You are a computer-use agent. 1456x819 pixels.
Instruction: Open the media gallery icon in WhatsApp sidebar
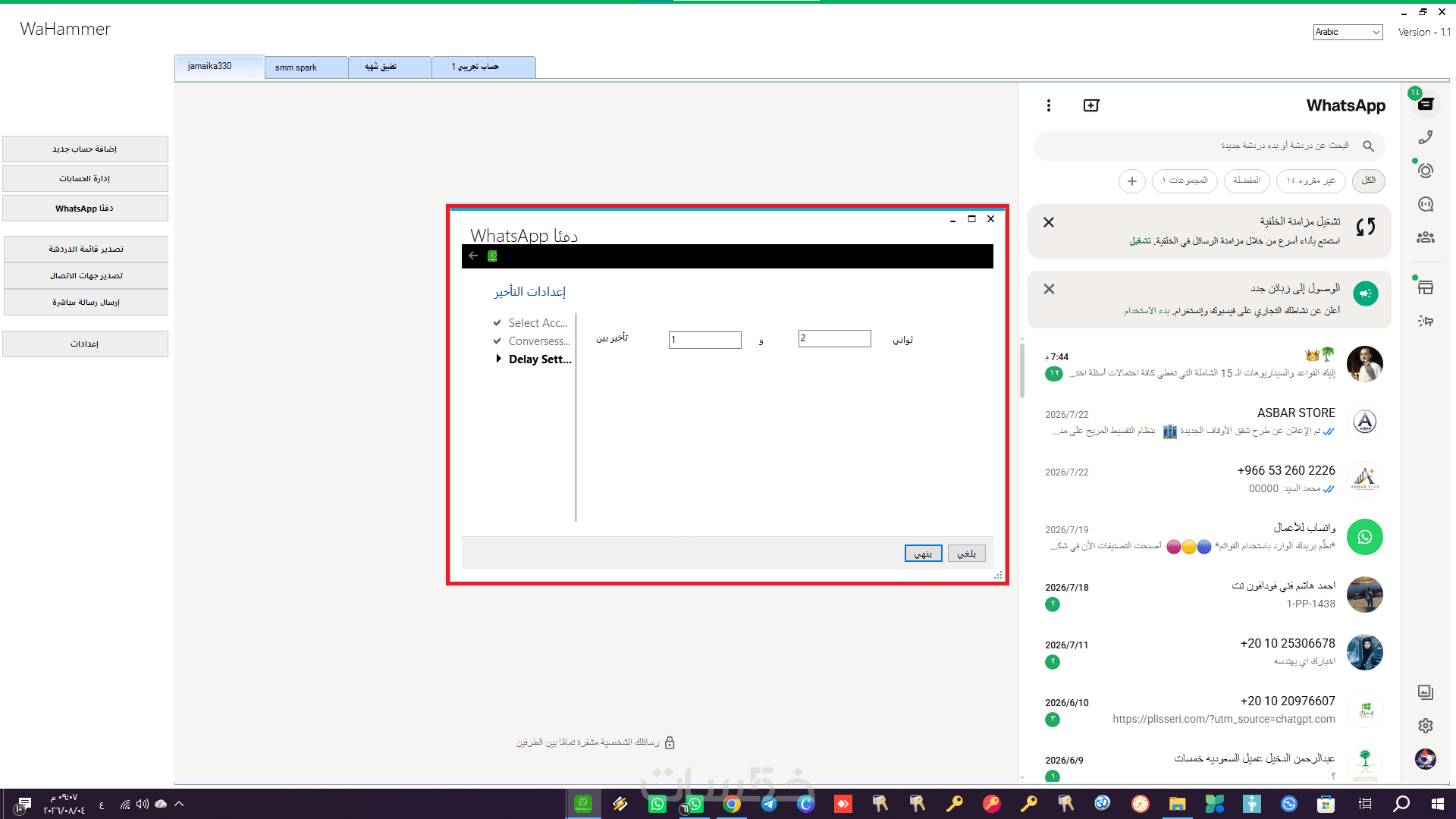click(1426, 692)
